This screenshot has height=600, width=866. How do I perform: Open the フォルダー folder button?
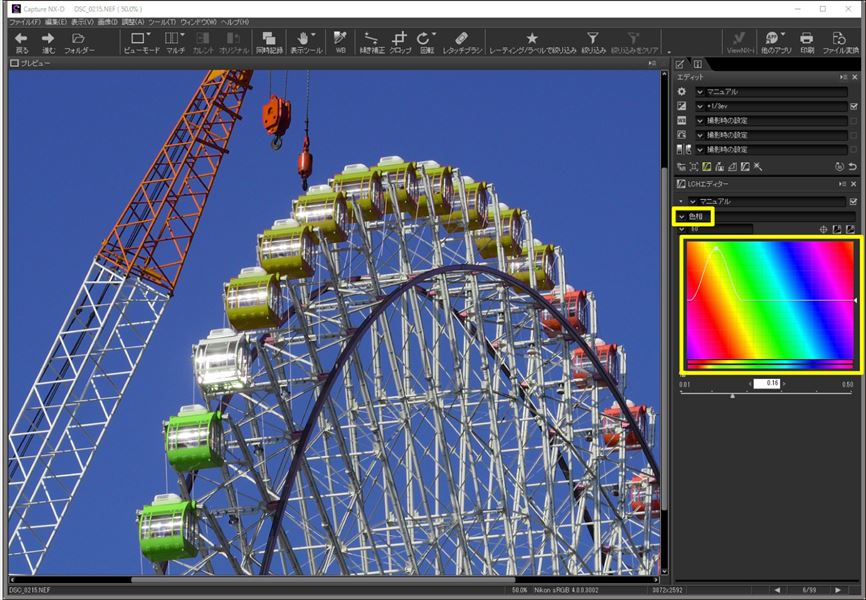tap(79, 42)
